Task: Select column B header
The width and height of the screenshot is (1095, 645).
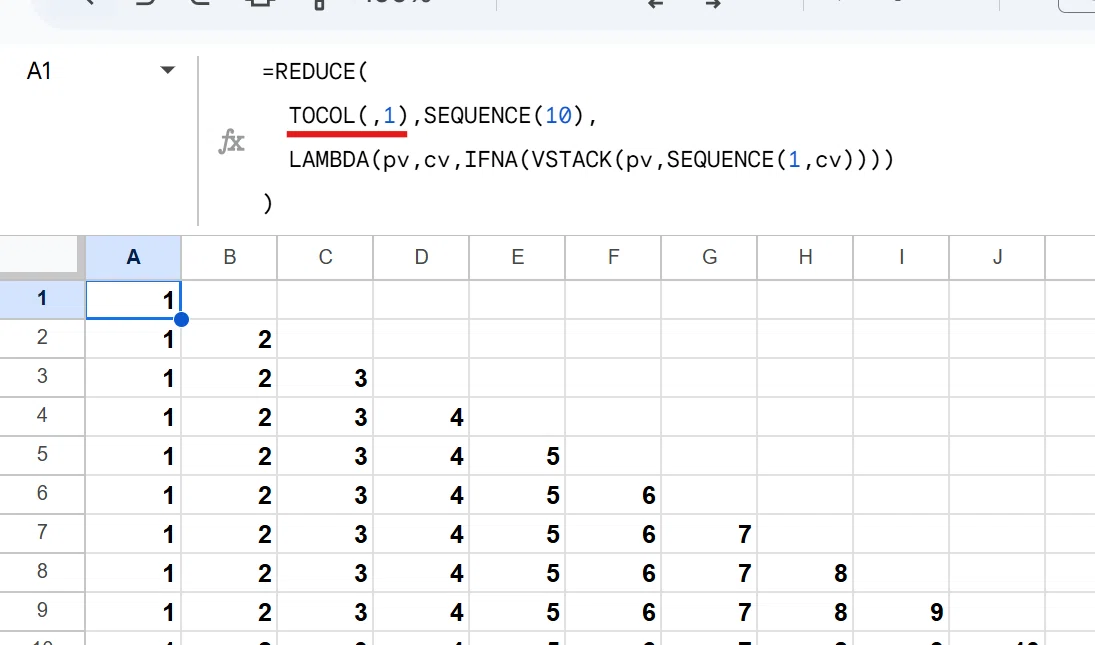Action: (x=229, y=258)
